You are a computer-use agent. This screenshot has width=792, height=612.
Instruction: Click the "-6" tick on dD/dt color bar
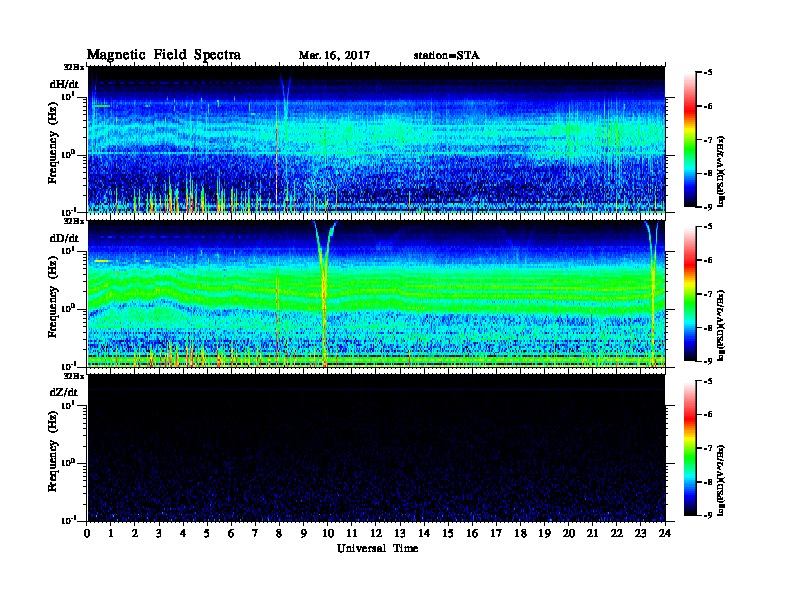point(708,260)
